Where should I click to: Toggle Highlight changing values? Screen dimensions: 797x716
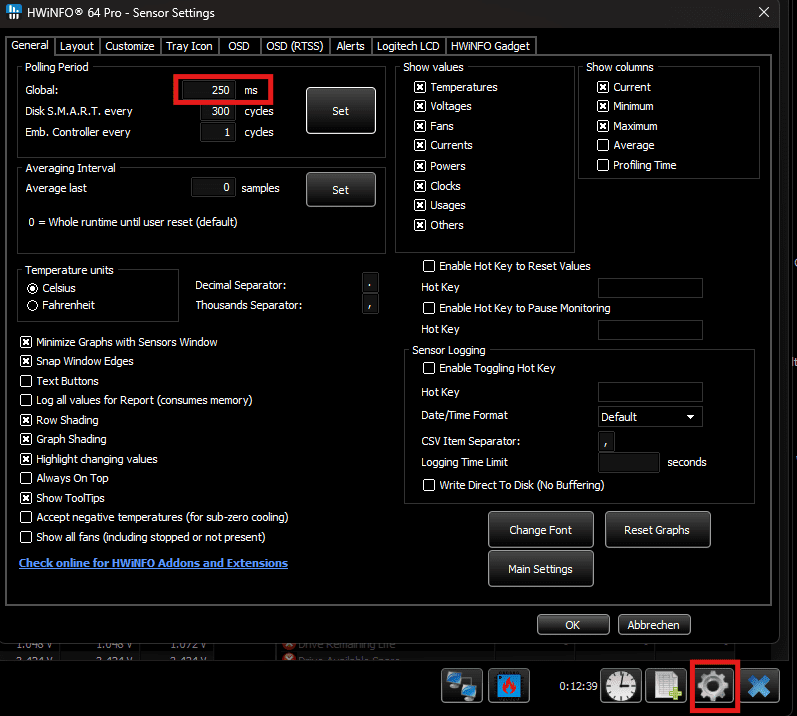coord(26,459)
